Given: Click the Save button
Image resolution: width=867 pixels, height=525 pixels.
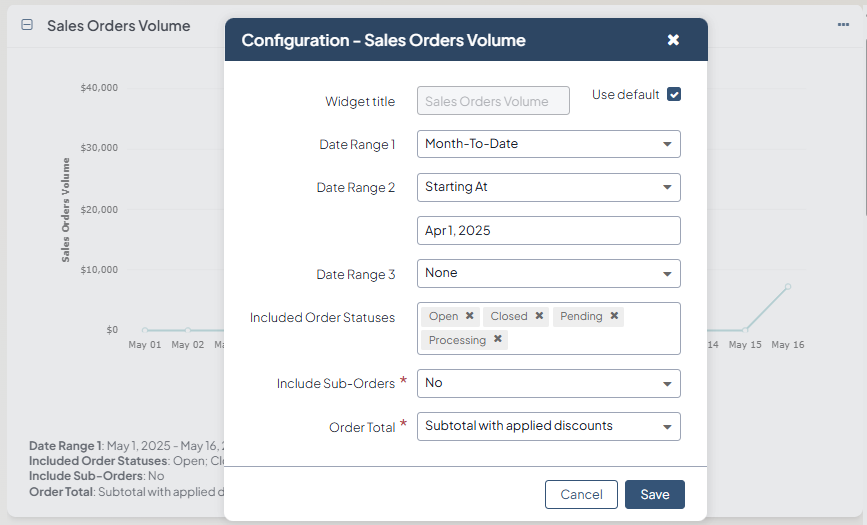Looking at the screenshot, I should (654, 494).
